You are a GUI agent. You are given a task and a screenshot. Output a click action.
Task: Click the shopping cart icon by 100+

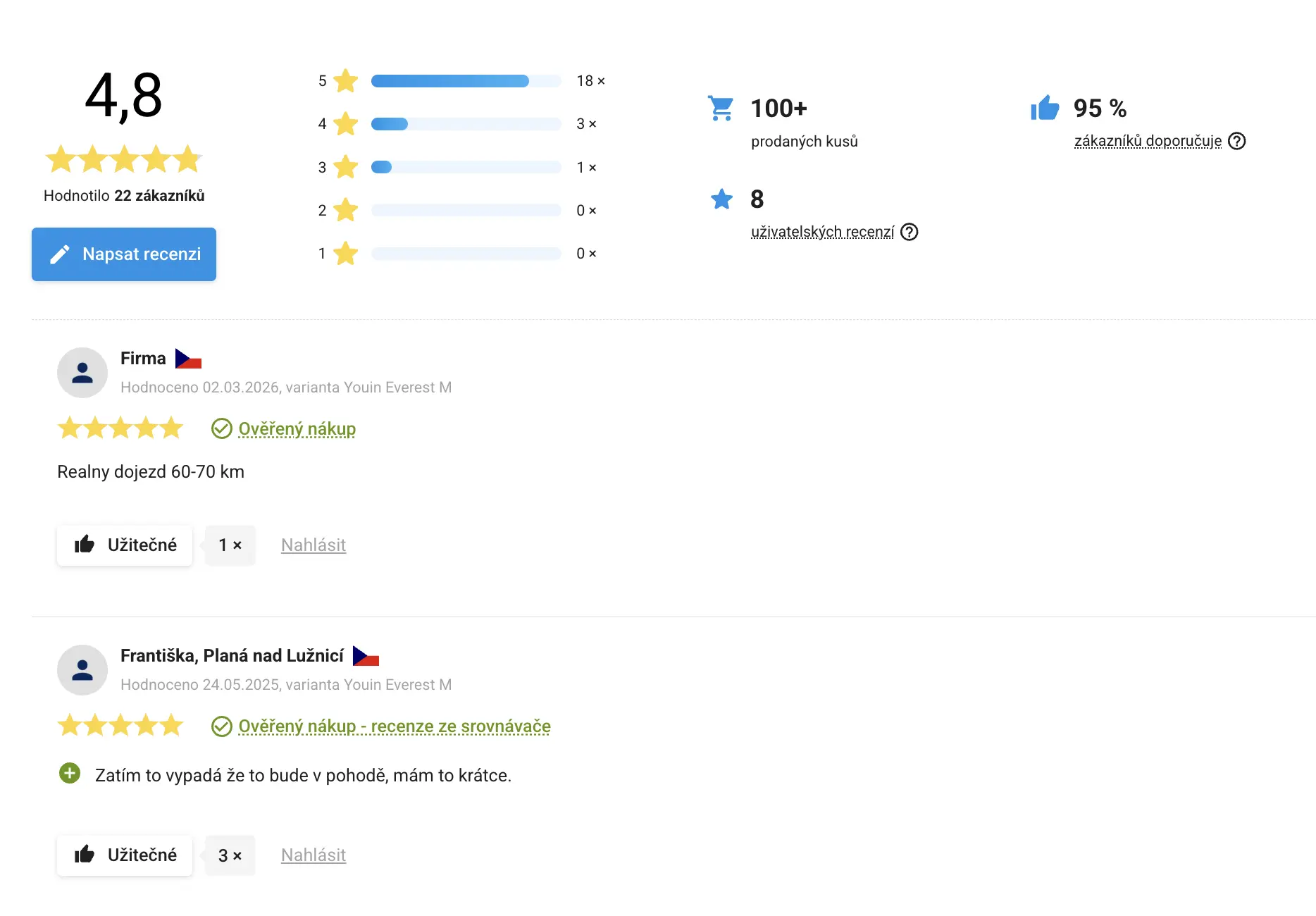[x=721, y=109]
